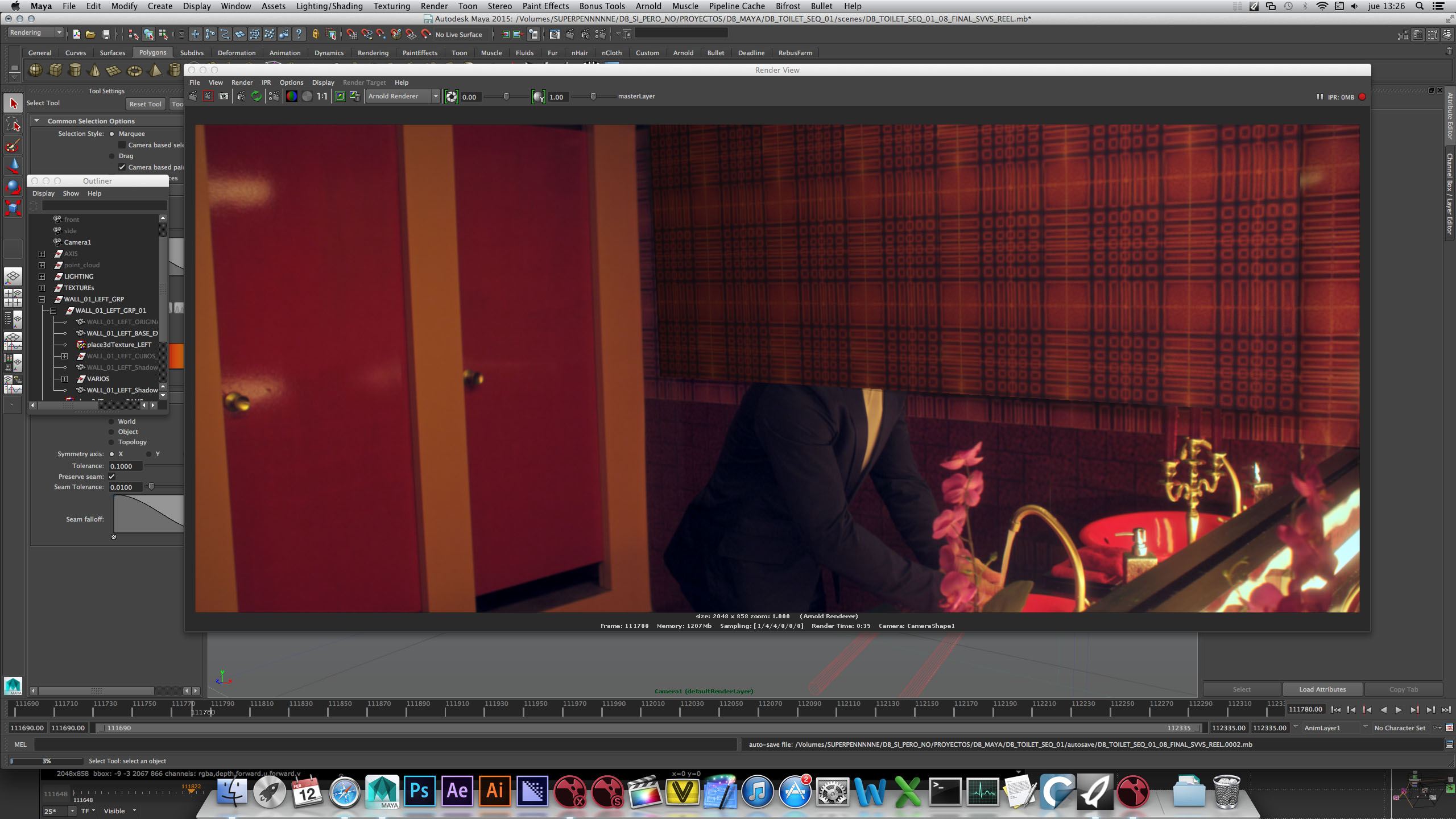Create a polygon cube from the shelf
Screen dimensions: 1456x819
point(55,71)
